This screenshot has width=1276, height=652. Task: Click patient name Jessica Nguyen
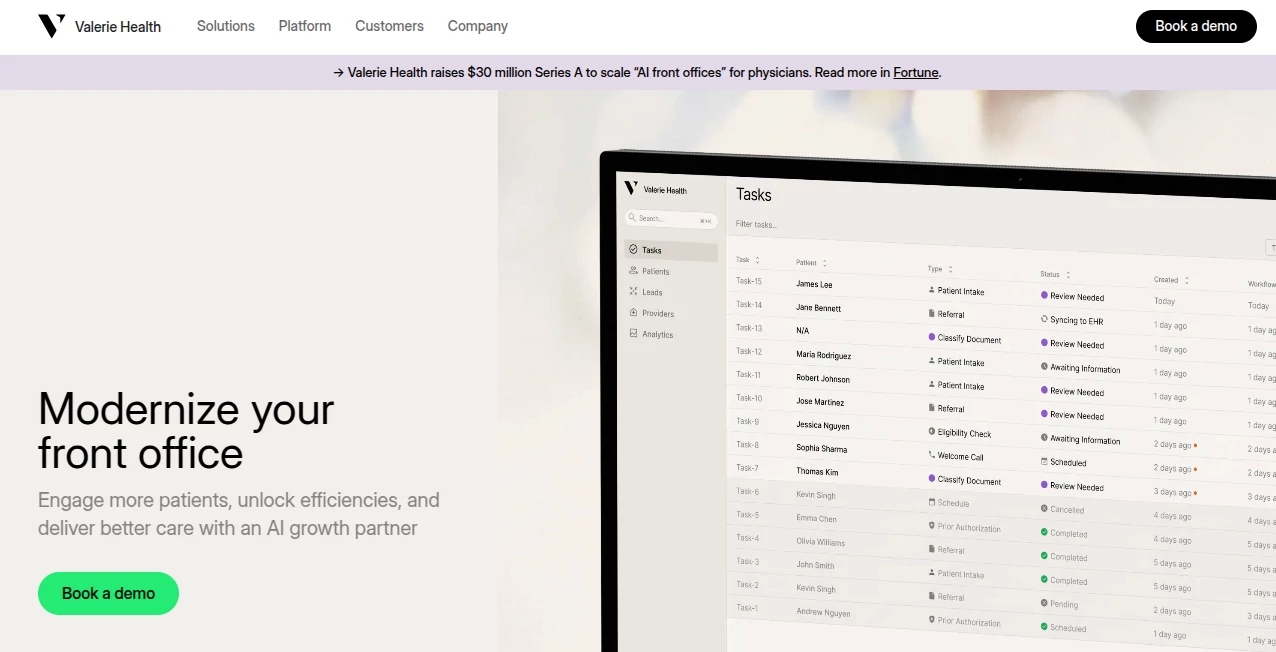coord(823,425)
